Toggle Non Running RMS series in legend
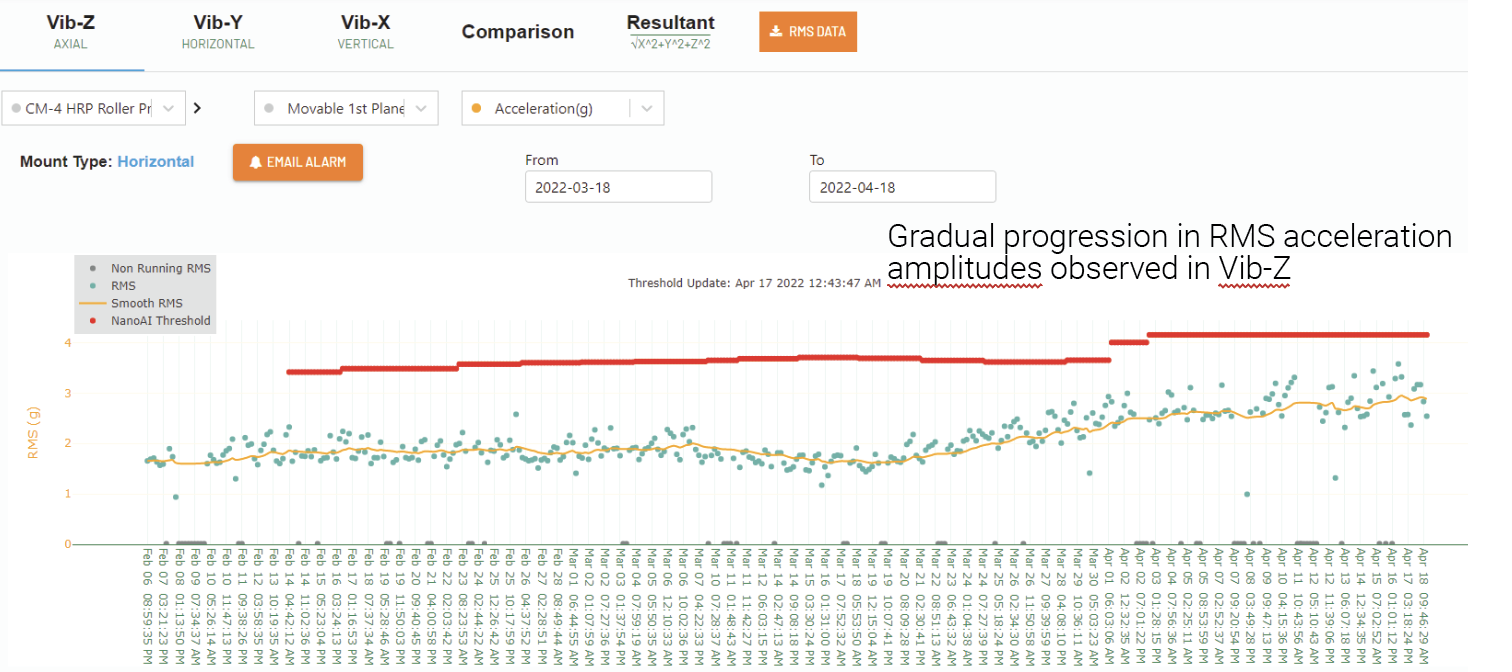The image size is (1512, 672). pyautogui.click(x=160, y=268)
